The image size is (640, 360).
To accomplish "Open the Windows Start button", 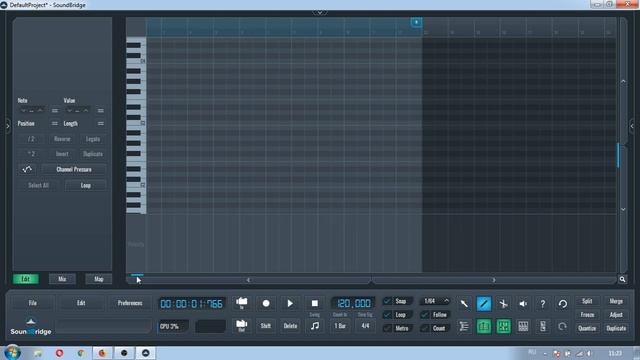I will [13, 353].
